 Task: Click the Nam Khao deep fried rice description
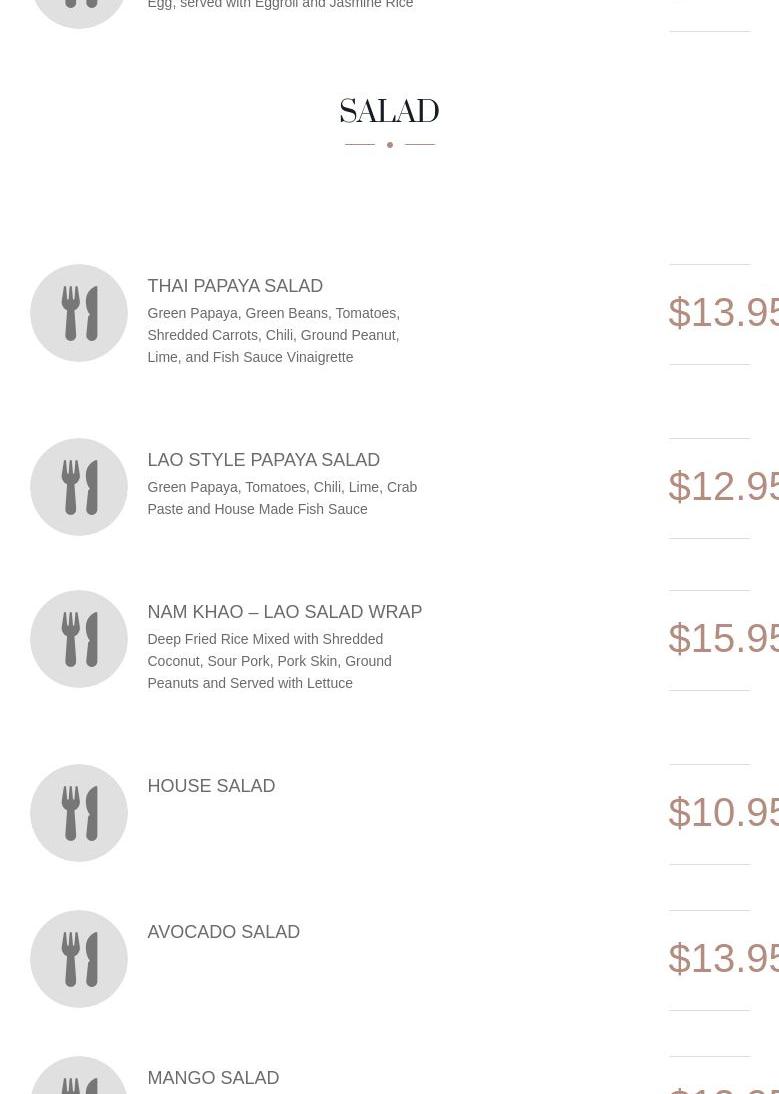tap(269, 661)
